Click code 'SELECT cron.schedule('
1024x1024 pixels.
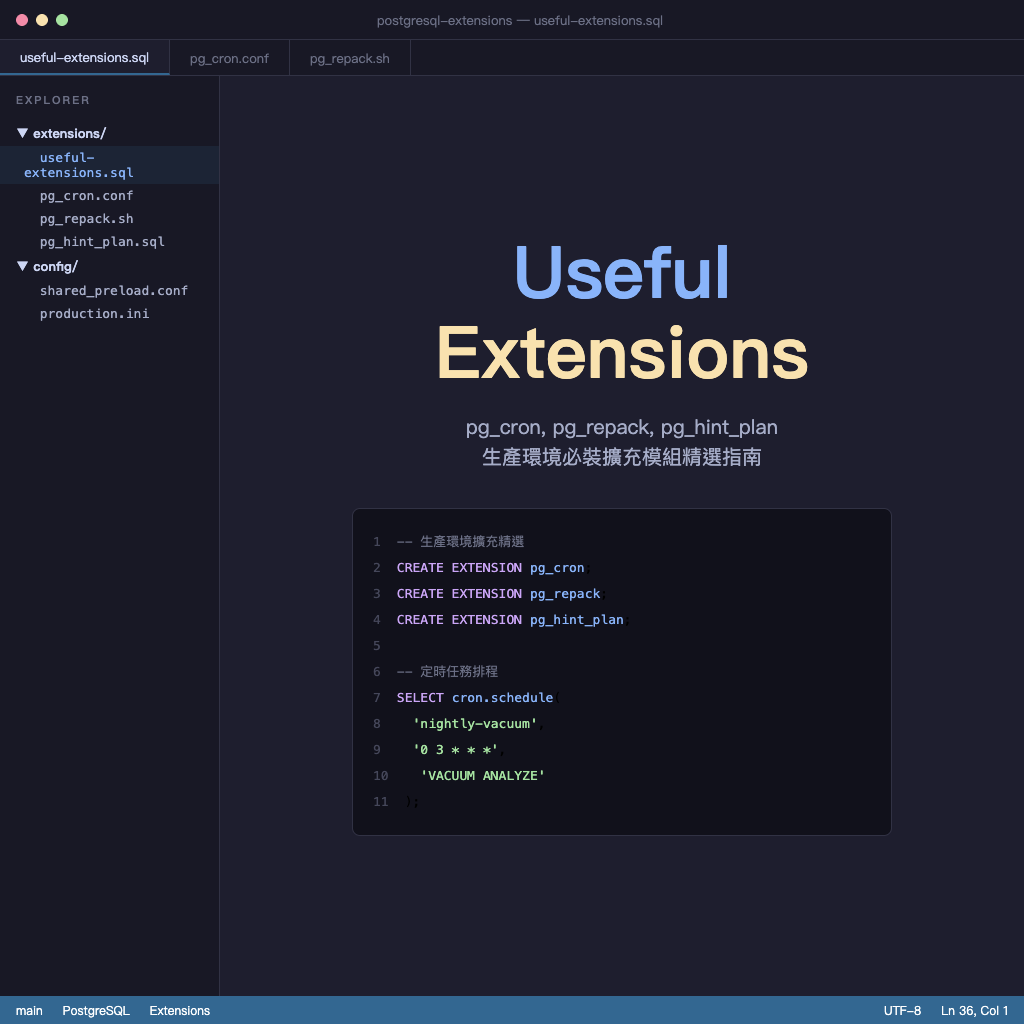478,697
